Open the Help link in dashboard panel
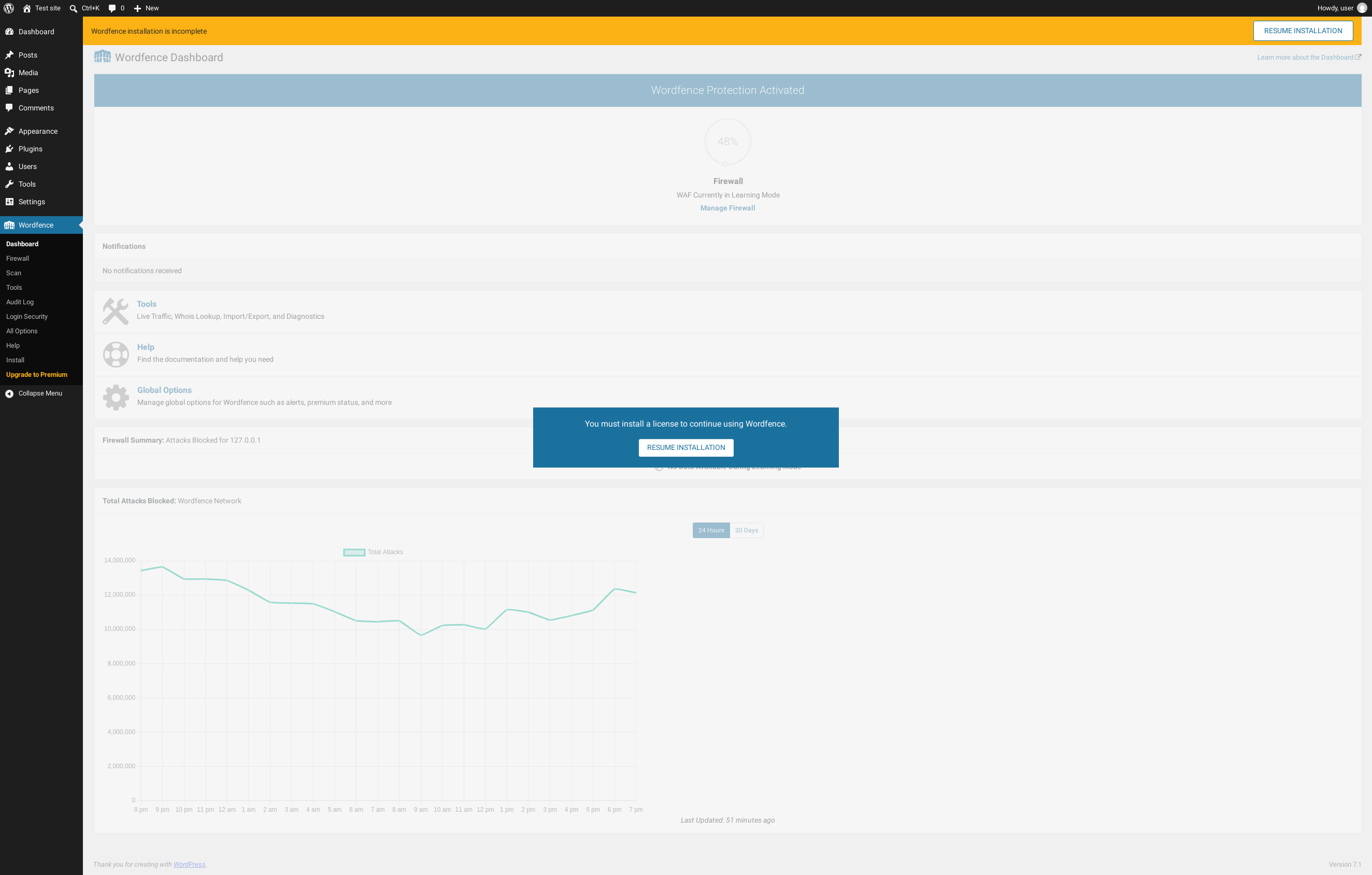The width and height of the screenshot is (1372, 875). pos(145,347)
